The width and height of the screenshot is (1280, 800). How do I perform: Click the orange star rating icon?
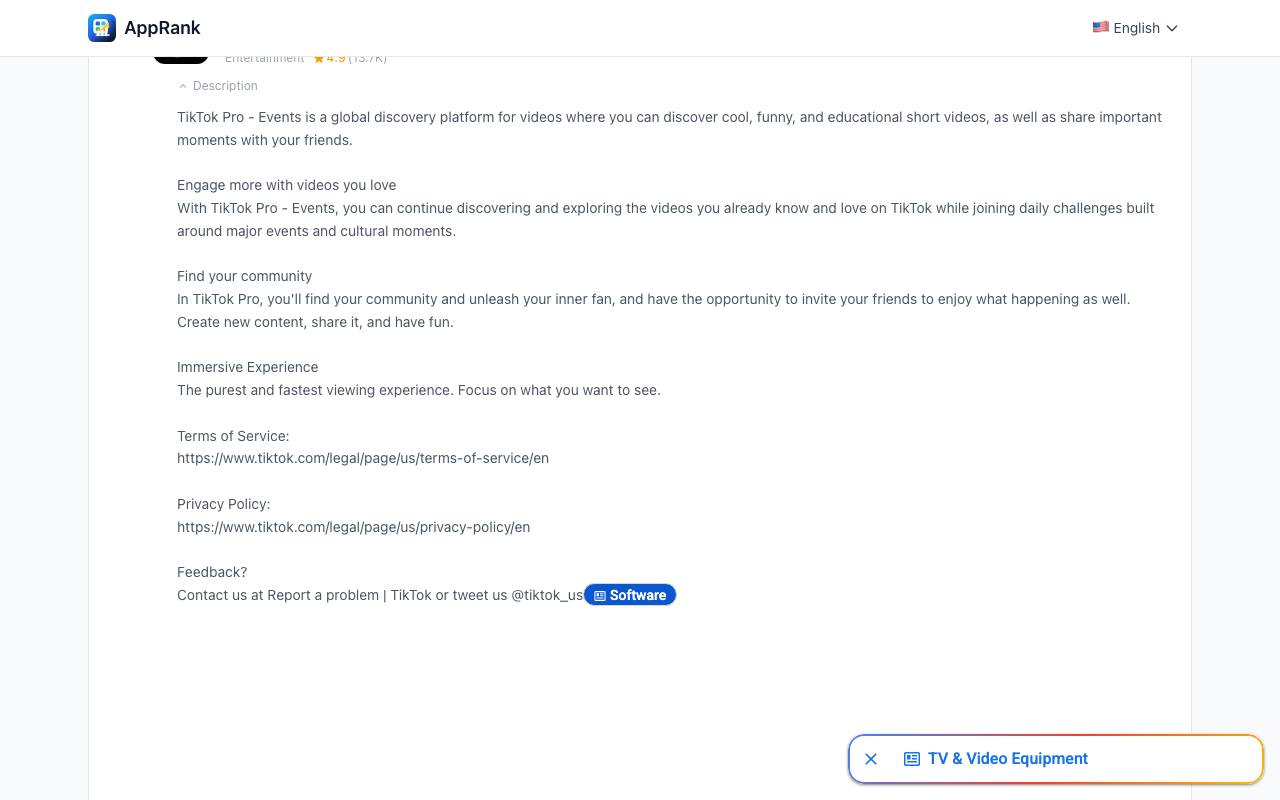(319, 59)
